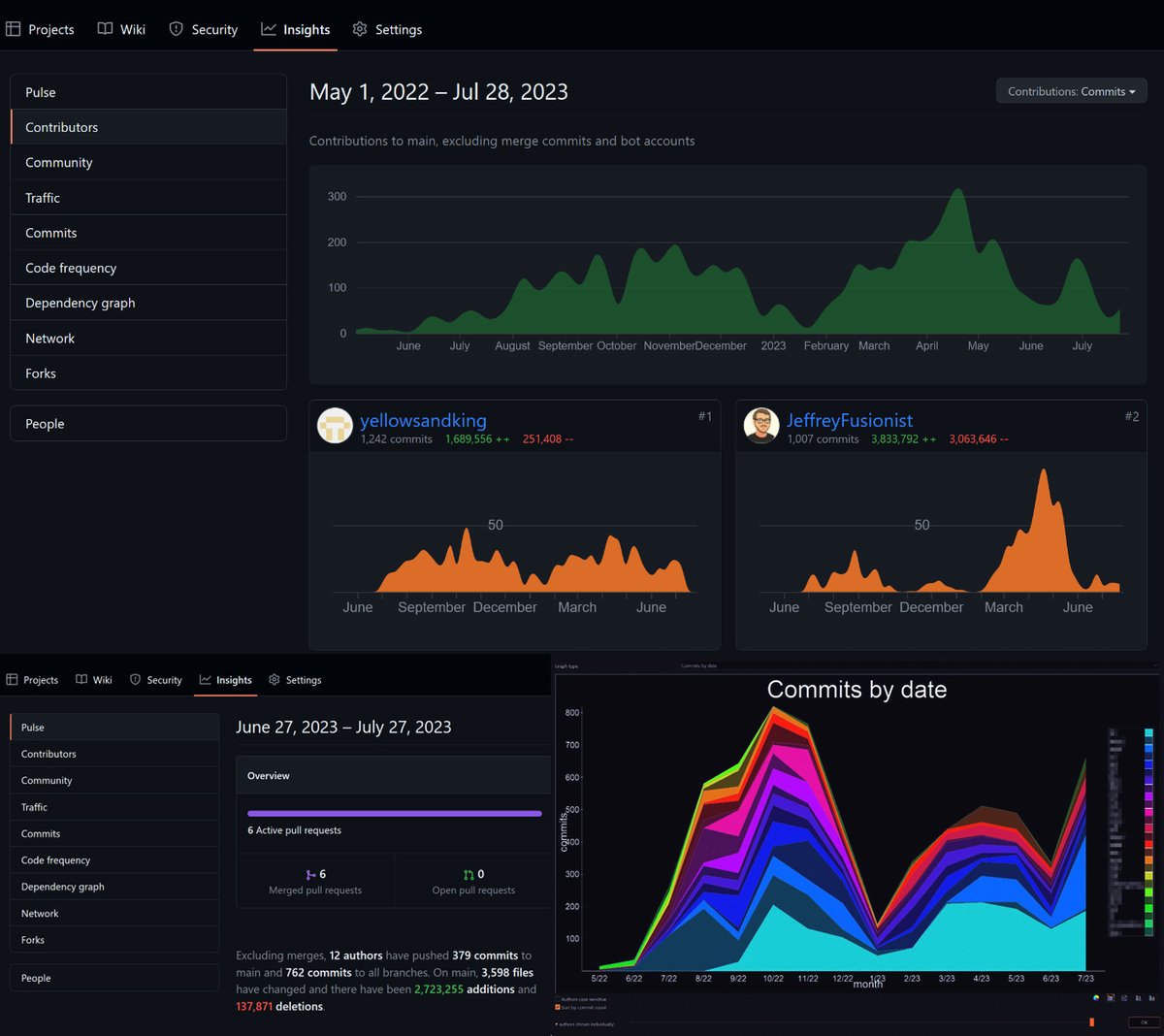The image size is (1164, 1036).
Task: Expand the authors shown individually slider section
Action: 585,1024
